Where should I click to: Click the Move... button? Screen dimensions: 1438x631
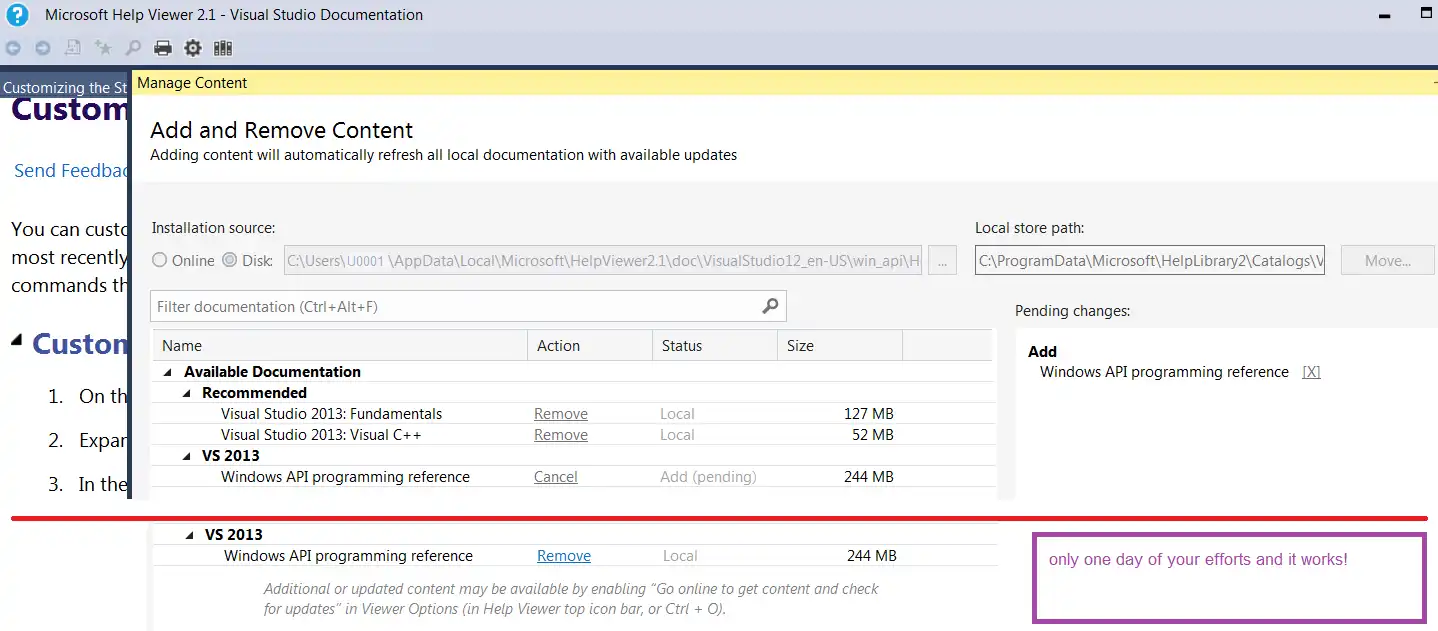click(1388, 260)
